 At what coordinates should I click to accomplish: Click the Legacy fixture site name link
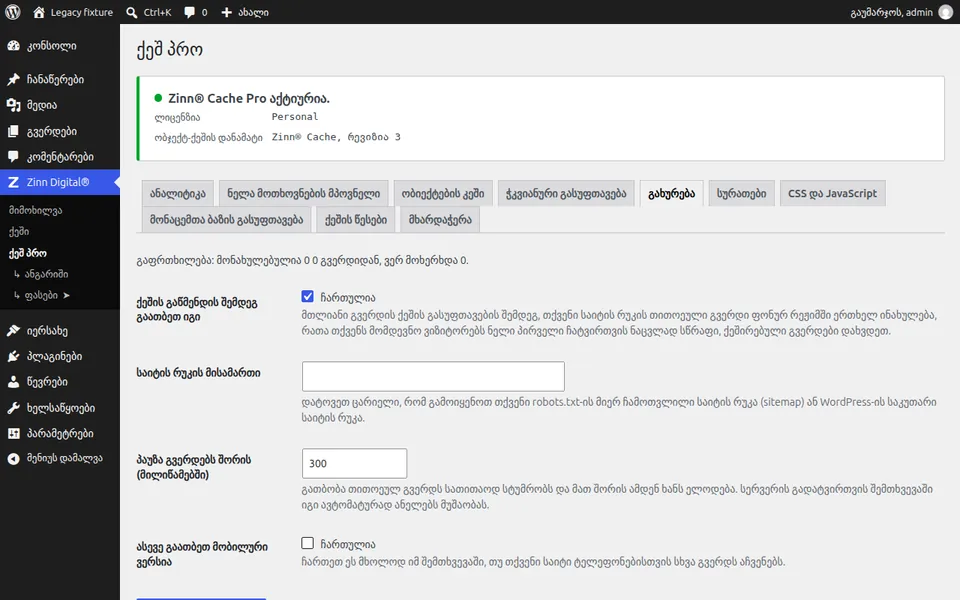(x=82, y=12)
